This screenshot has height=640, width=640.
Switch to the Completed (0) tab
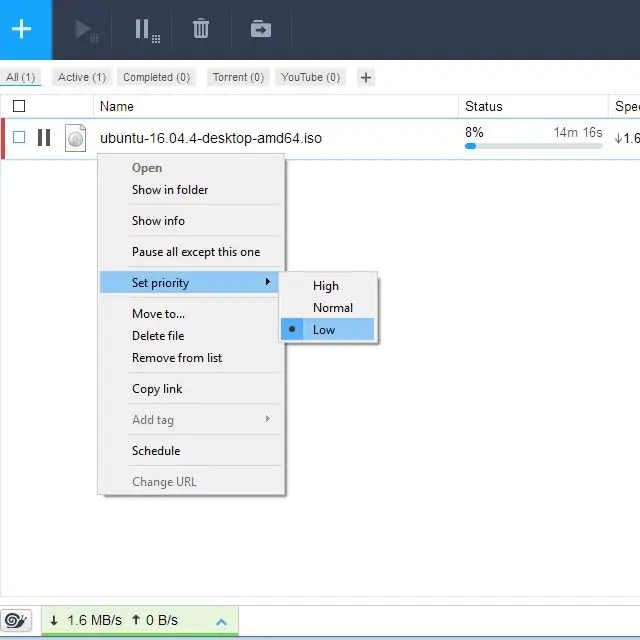click(x=157, y=77)
